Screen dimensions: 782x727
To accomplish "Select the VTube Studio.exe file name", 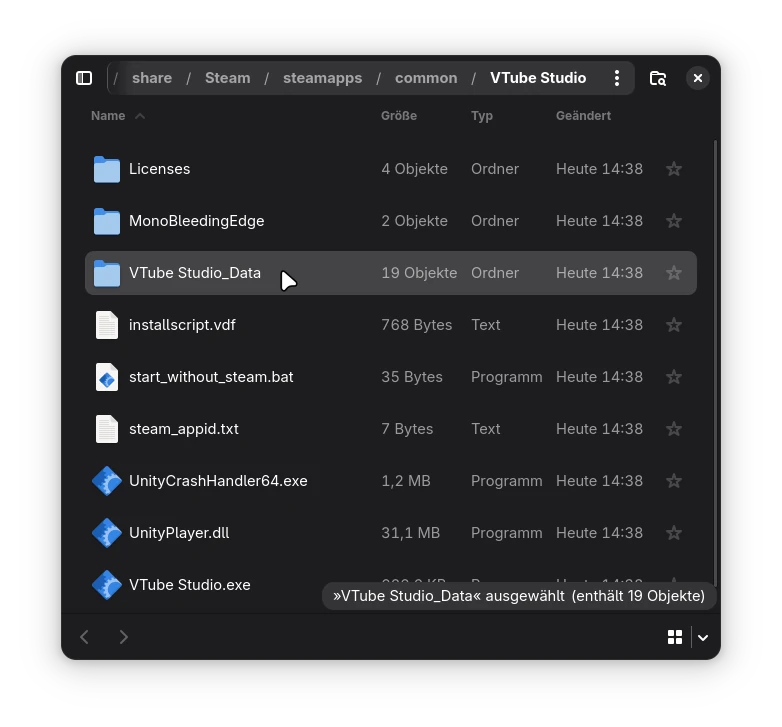I will pyautogui.click(x=190, y=585).
